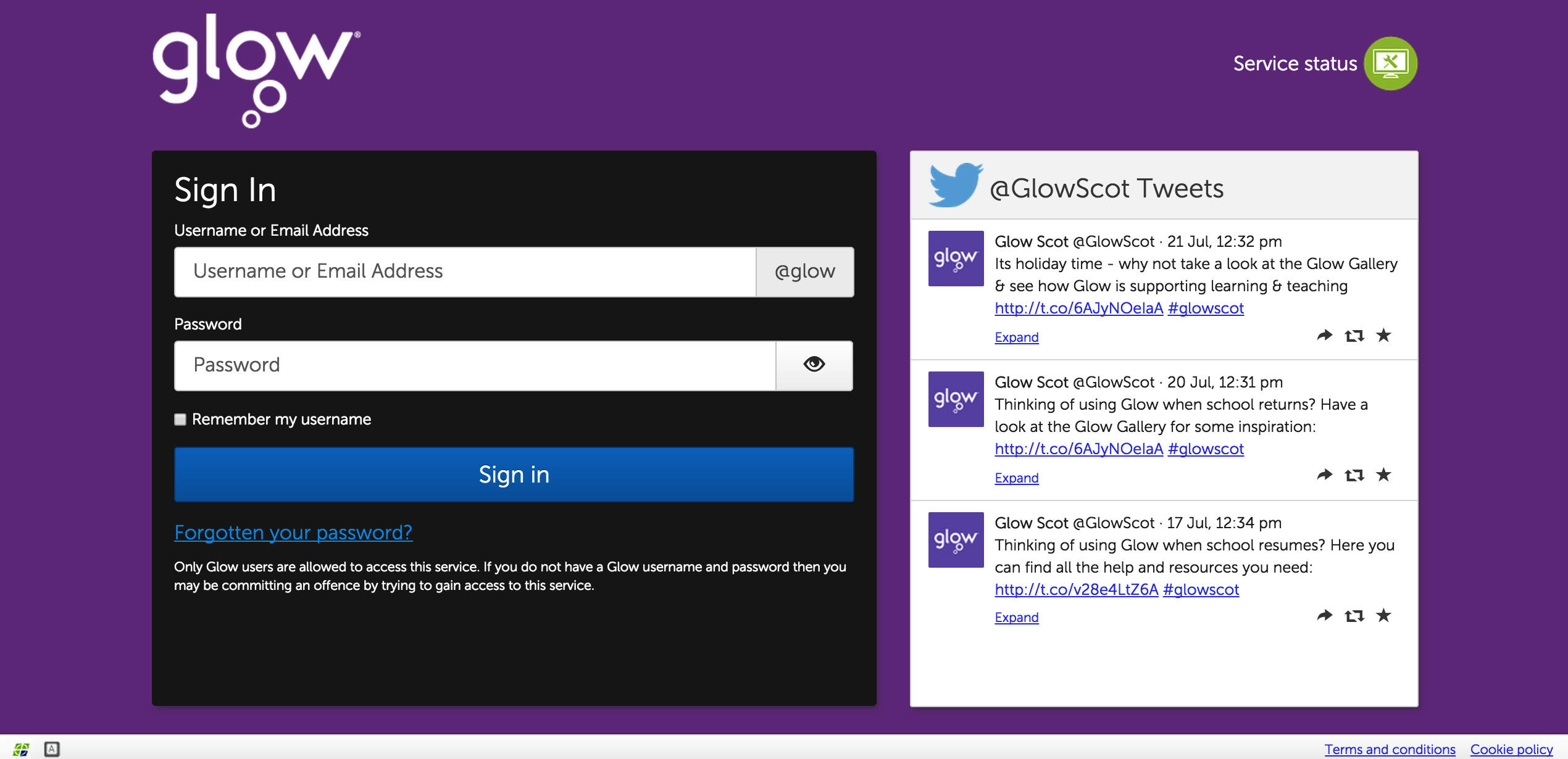1568x759 pixels.
Task: Click 'Glow Scot @GlowScot · 21 Jul, 12:32 pm' text
Action: [x=1138, y=241]
